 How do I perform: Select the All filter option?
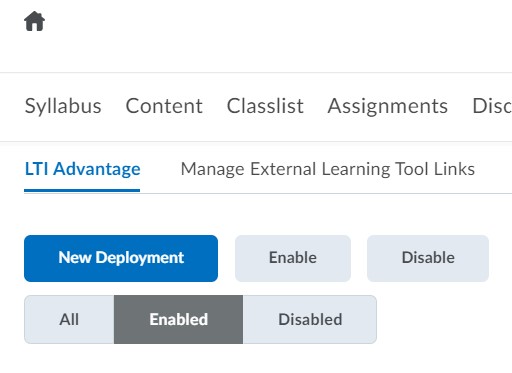69,319
